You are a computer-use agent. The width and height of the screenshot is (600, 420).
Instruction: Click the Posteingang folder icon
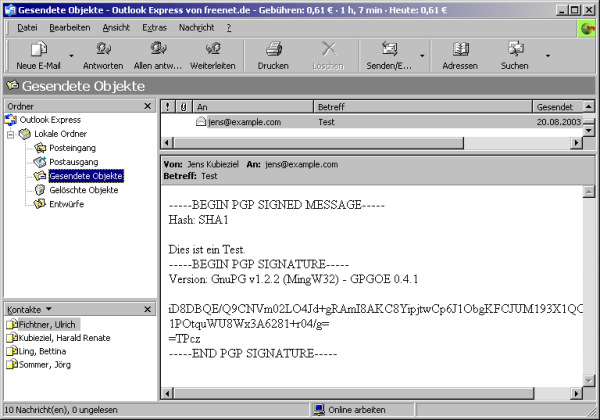(x=40, y=148)
